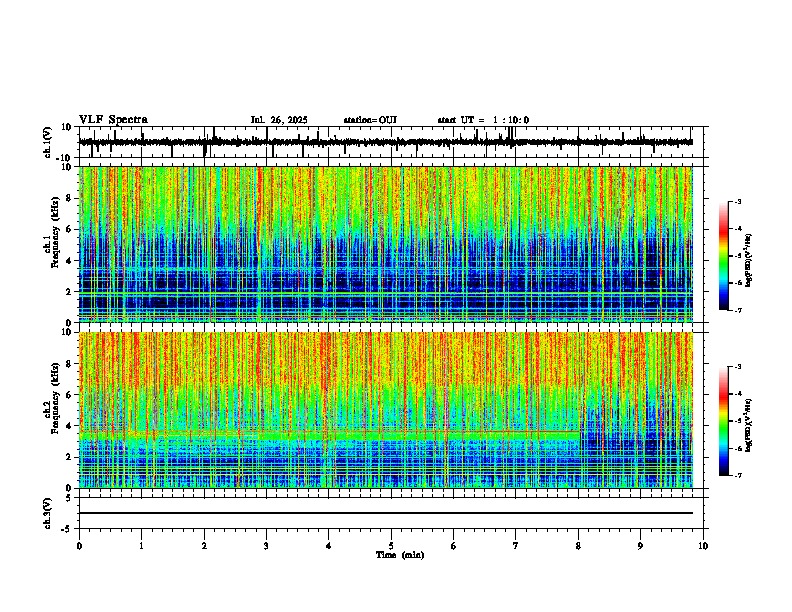Click inside the ch.2 spectrogram plot
Screen dimensions: 792x612
[x=385, y=410]
